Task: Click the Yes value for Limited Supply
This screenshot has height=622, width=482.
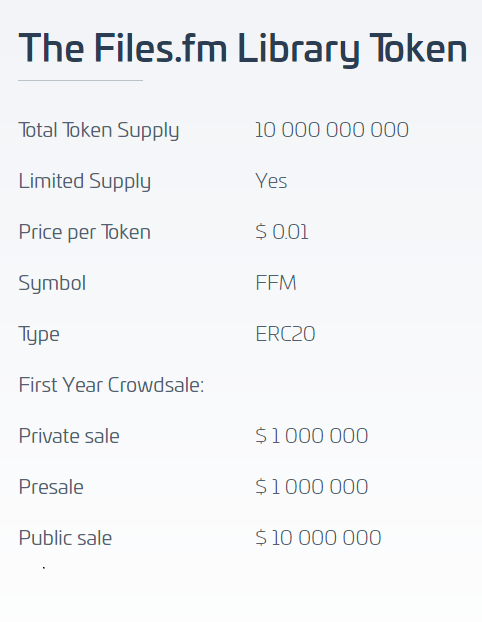Action: [x=271, y=181]
